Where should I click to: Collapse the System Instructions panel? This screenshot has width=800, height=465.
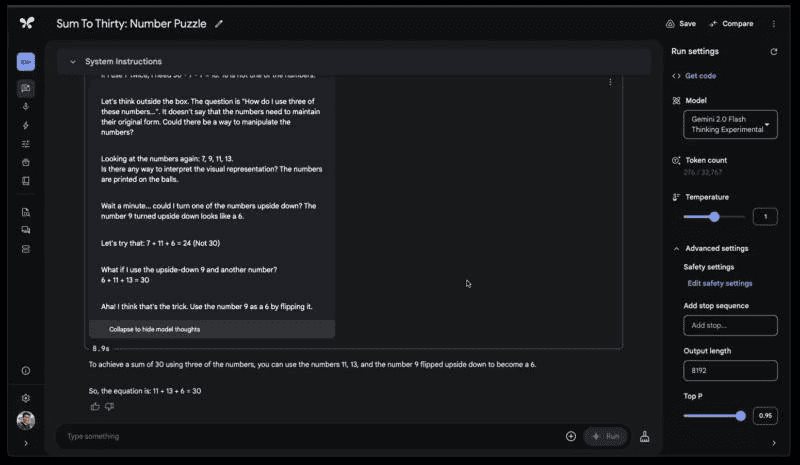click(x=72, y=62)
